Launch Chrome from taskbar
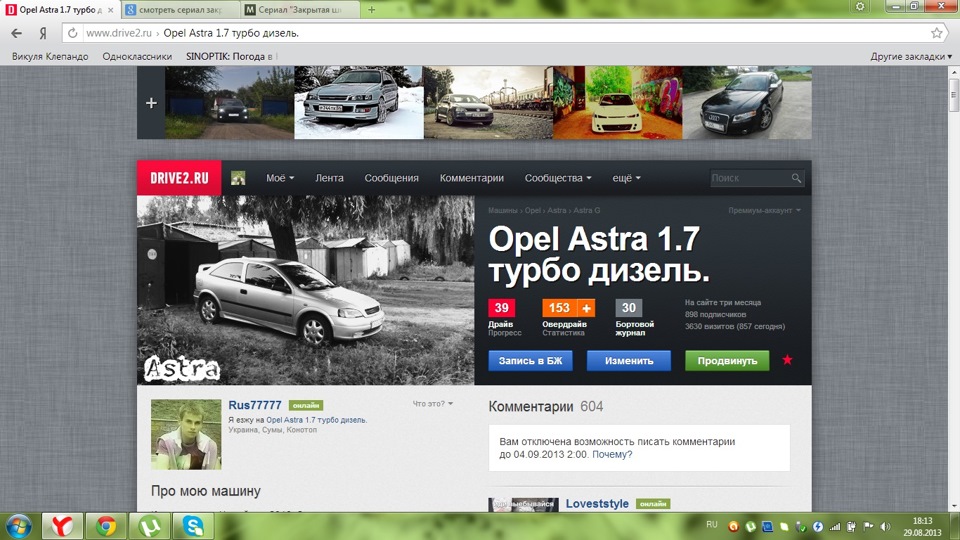The height and width of the screenshot is (540, 960). [106, 526]
